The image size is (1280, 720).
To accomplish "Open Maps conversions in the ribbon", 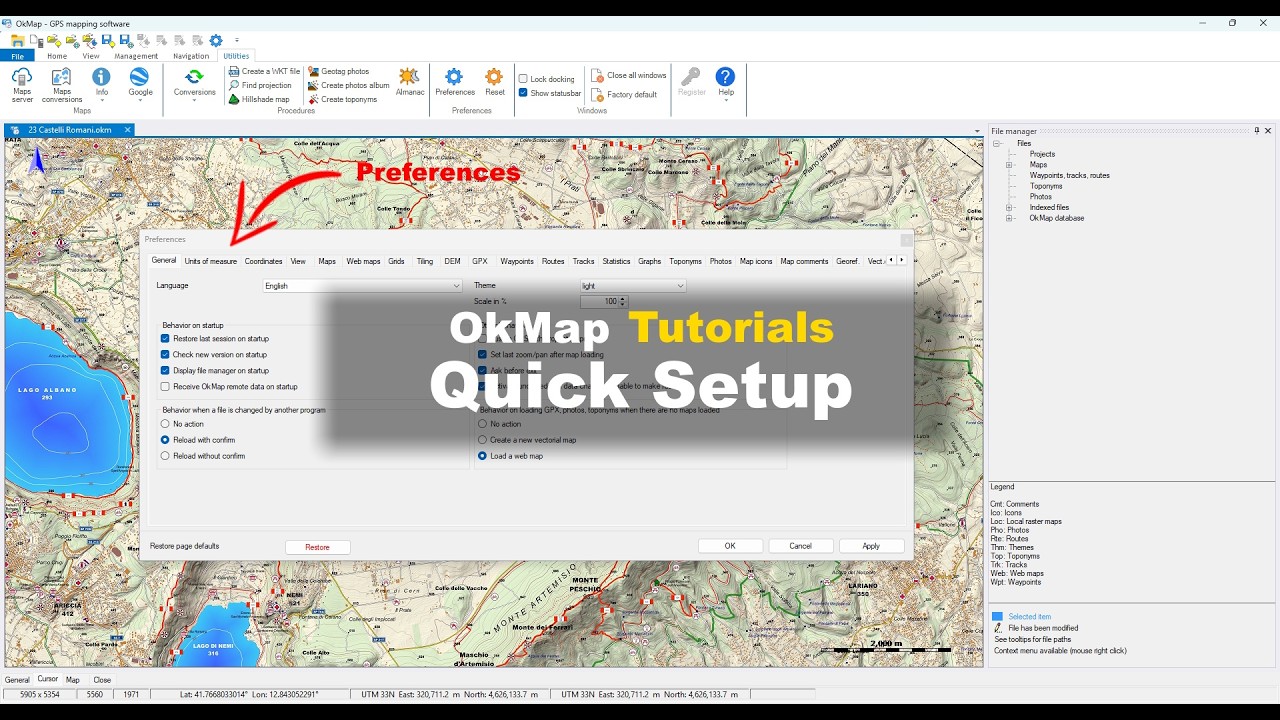I will click(62, 84).
